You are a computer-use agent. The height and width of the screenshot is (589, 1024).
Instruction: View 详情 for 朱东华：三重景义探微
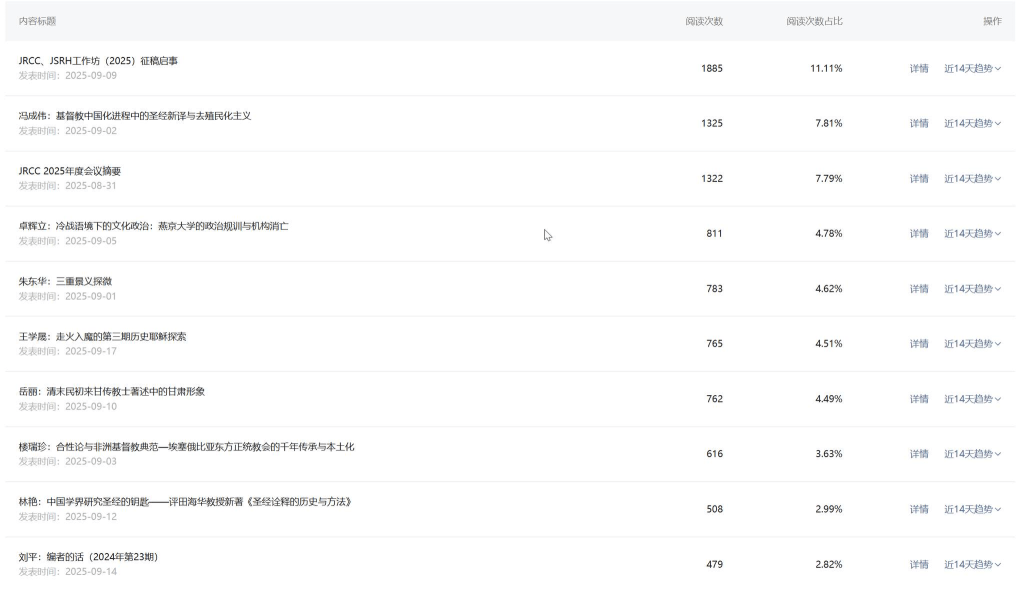(918, 288)
